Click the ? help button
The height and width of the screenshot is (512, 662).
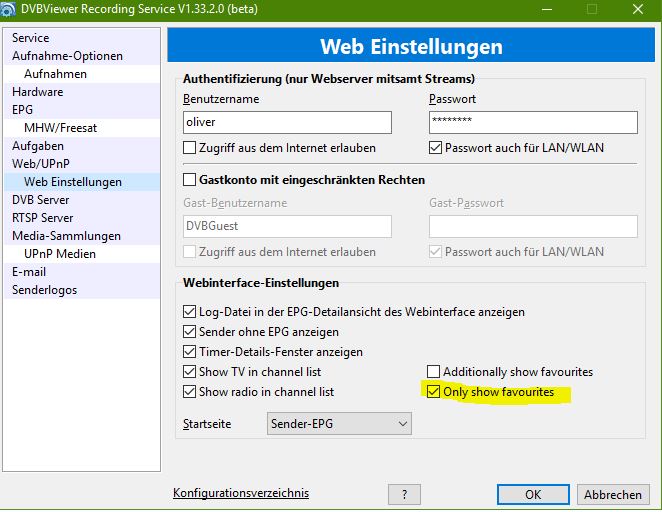[x=404, y=494]
